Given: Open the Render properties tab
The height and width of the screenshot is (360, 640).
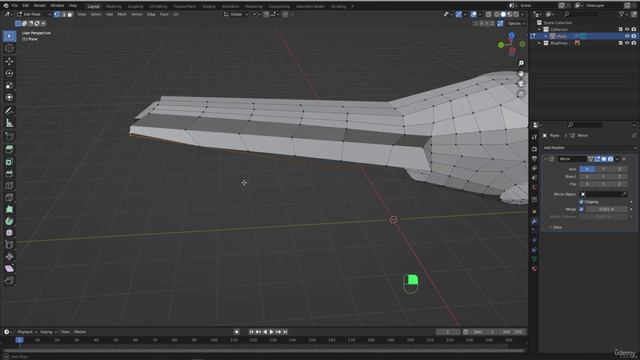Looking at the screenshot, I should click(534, 149).
